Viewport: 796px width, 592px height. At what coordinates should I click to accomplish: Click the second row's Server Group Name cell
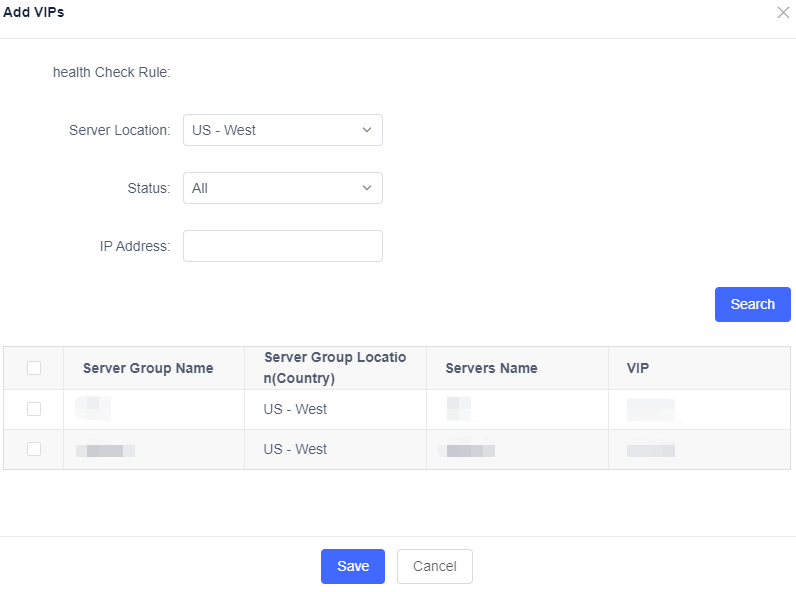tap(106, 450)
